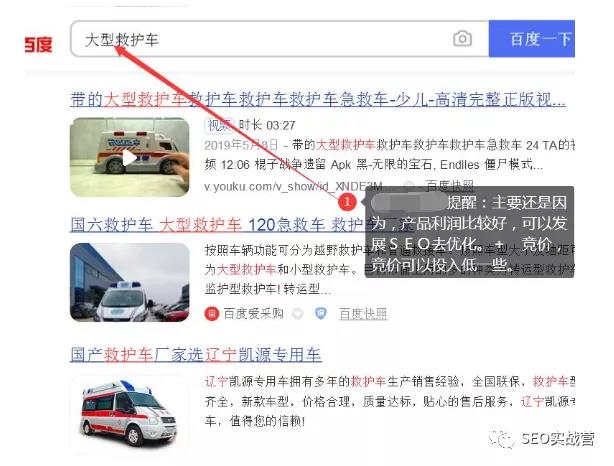This screenshot has width=614, height=466.
Task: Open 国产救护车厂家选辽宁凯源专用车 result link
Action: (196, 355)
